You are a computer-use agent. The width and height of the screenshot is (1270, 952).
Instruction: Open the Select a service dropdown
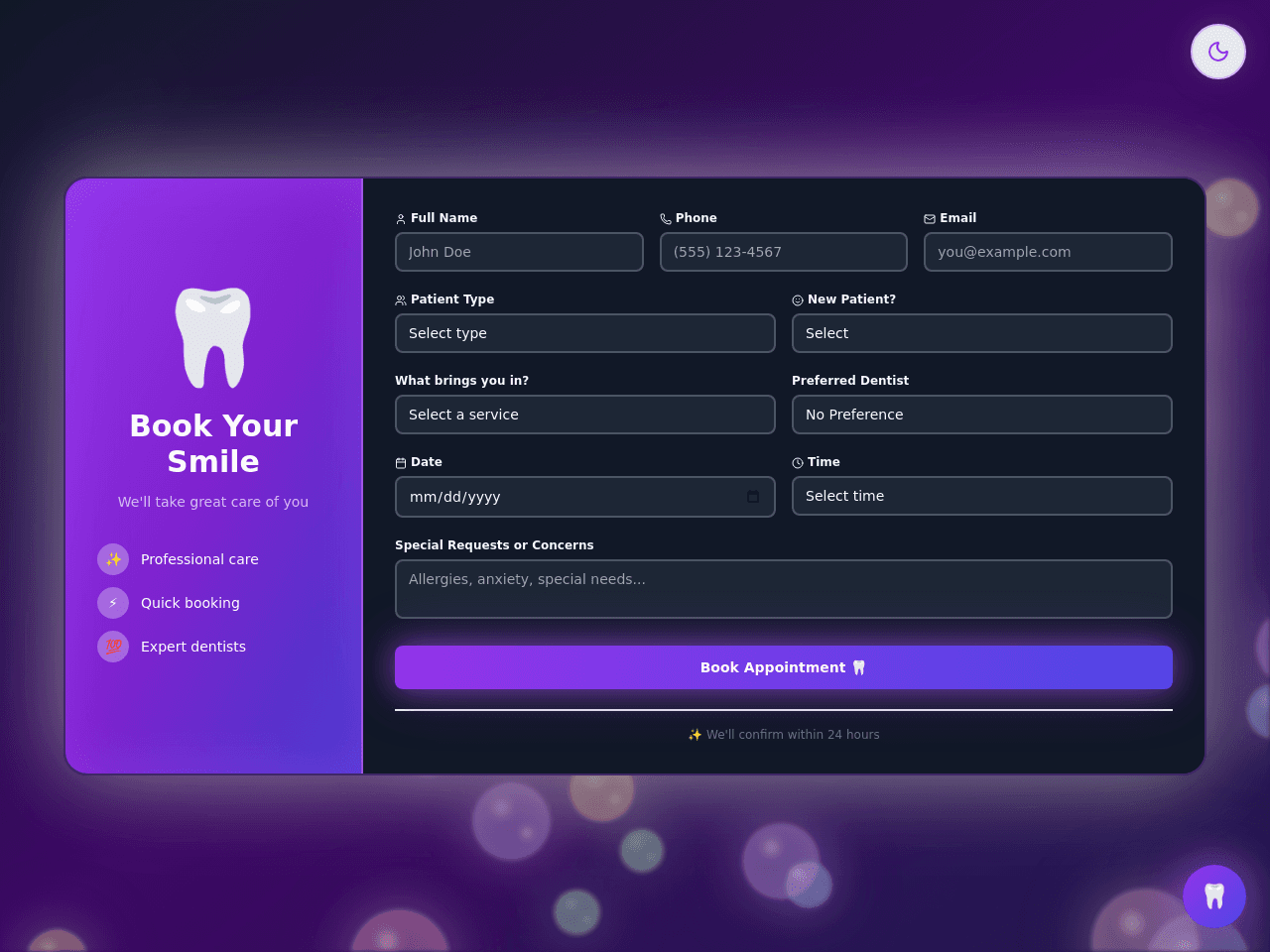[x=585, y=415]
